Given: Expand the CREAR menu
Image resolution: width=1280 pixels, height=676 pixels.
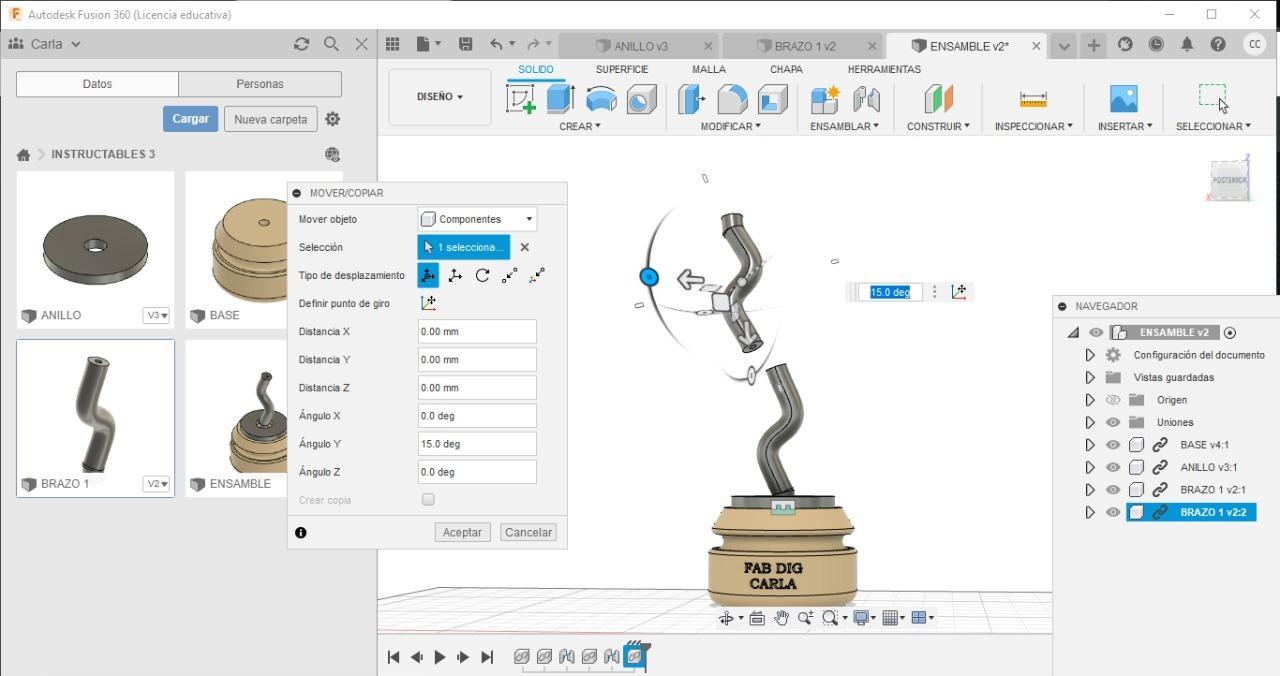Looking at the screenshot, I should pos(580,126).
